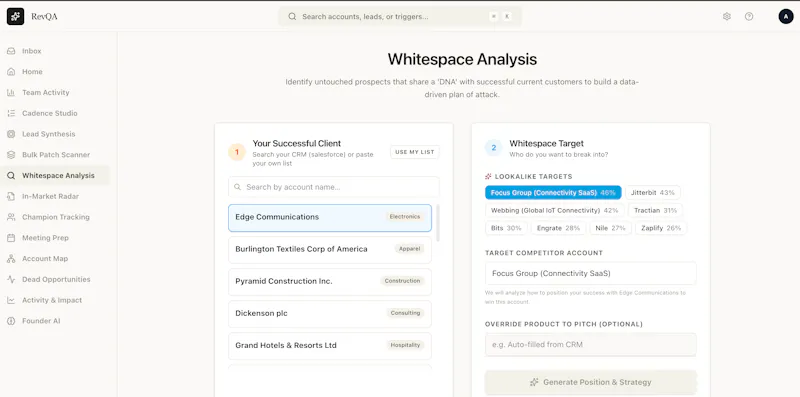Click the Champion Tracking people icon
800x397 pixels.
[11, 217]
